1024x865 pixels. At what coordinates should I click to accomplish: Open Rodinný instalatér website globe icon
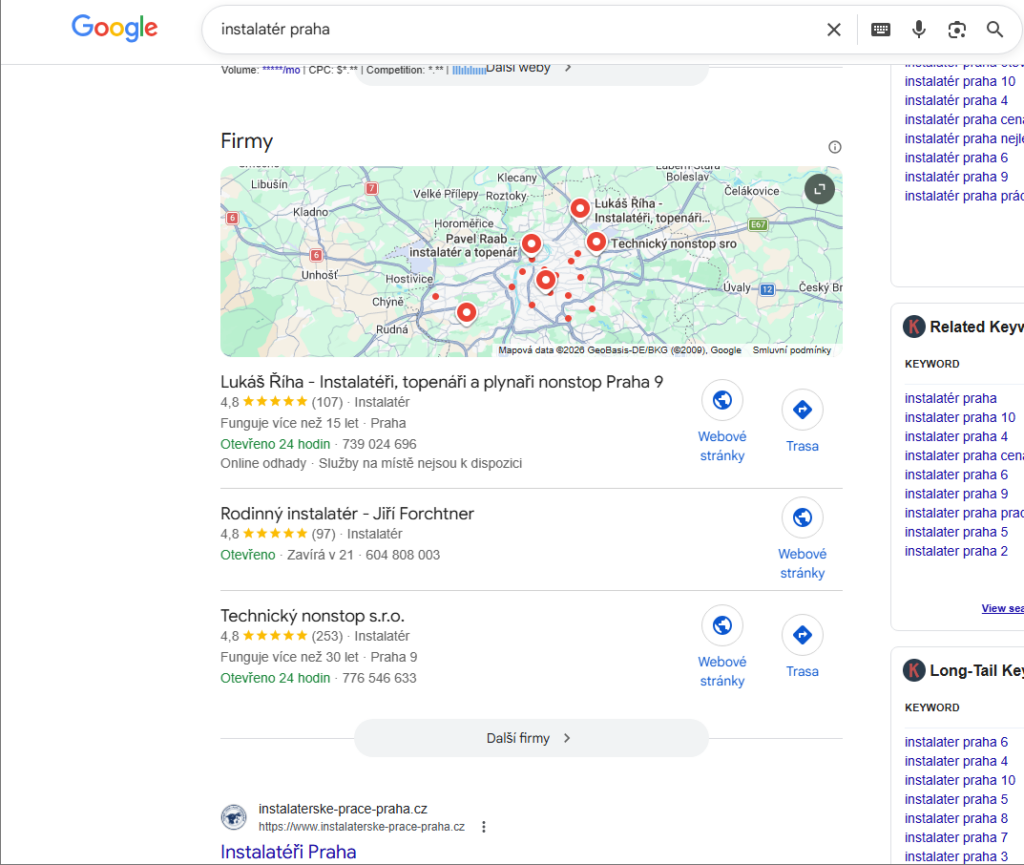[x=802, y=518]
